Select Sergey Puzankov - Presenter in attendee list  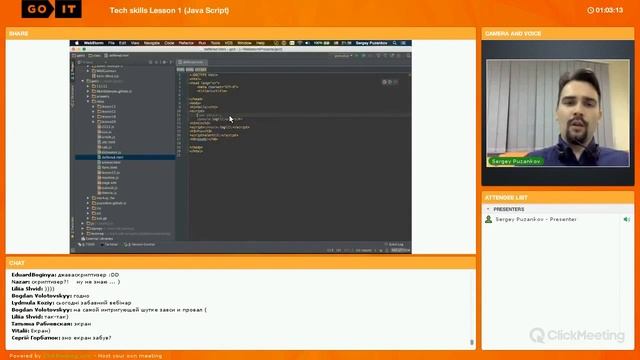click(x=536, y=219)
